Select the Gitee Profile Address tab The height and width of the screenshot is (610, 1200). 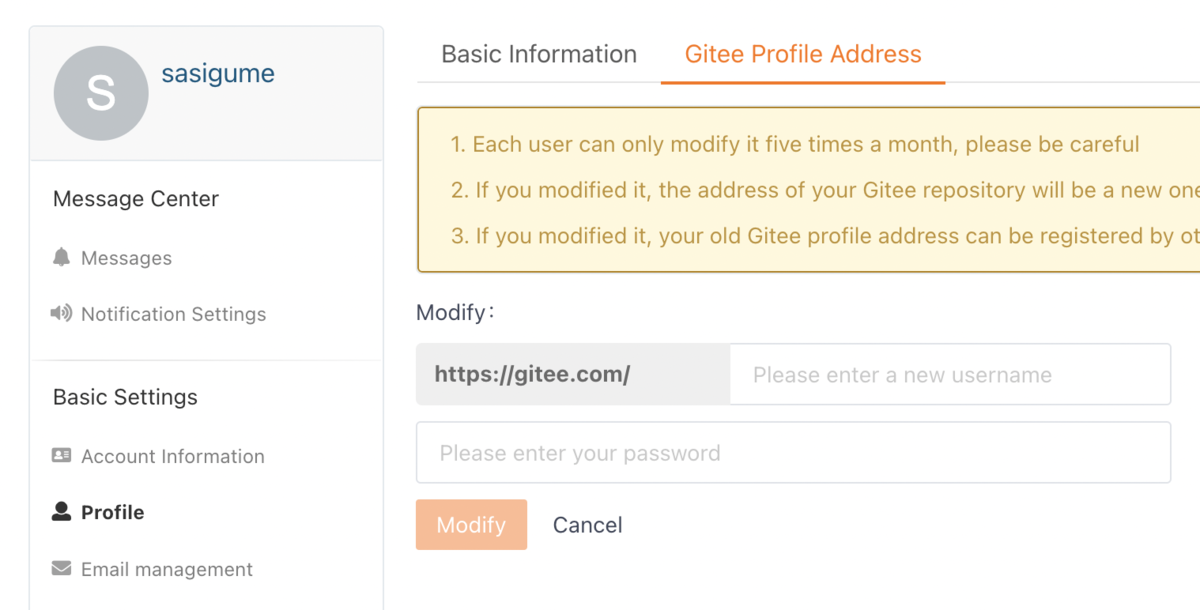pyautogui.click(x=803, y=54)
